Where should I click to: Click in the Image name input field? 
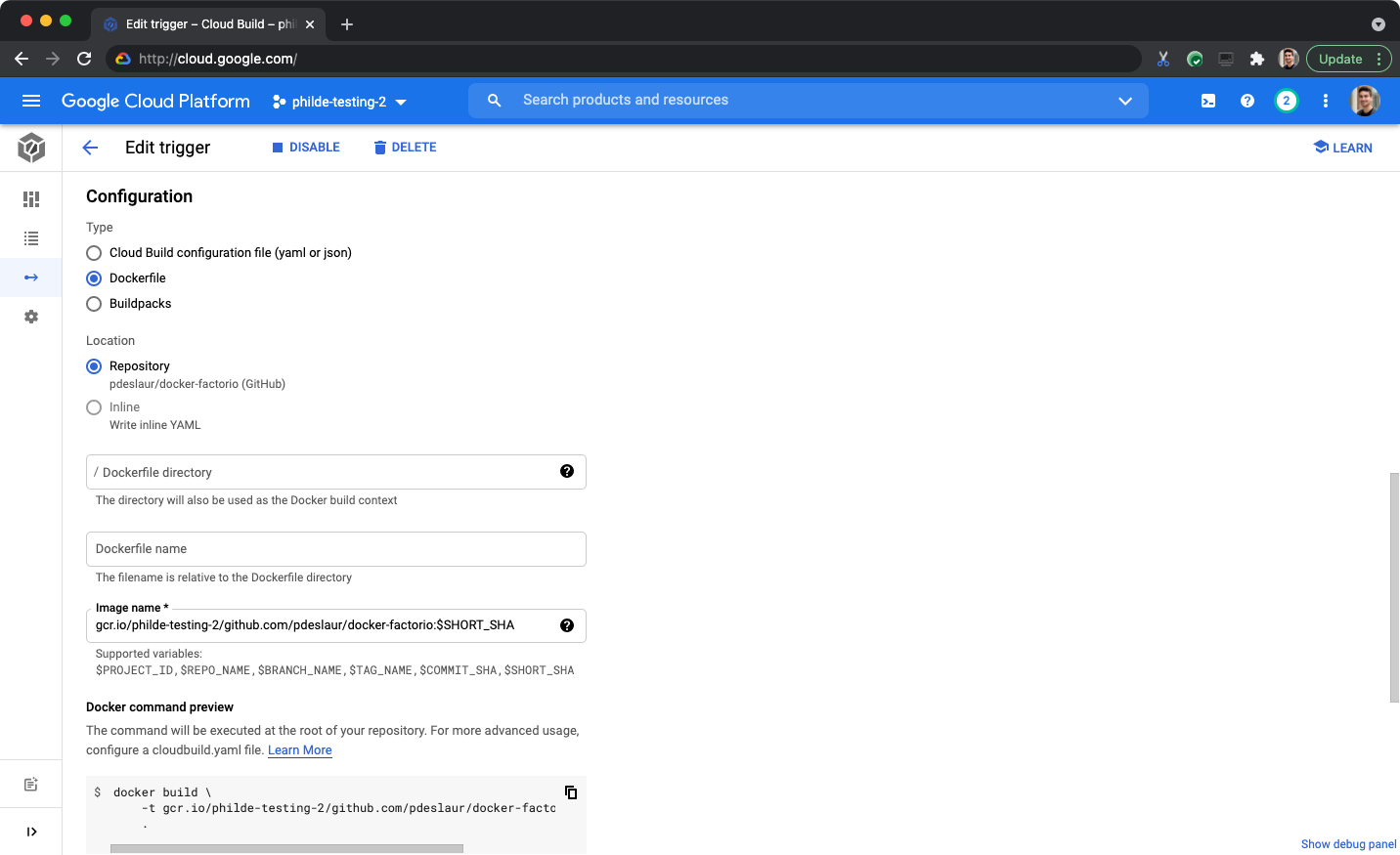tap(336, 625)
